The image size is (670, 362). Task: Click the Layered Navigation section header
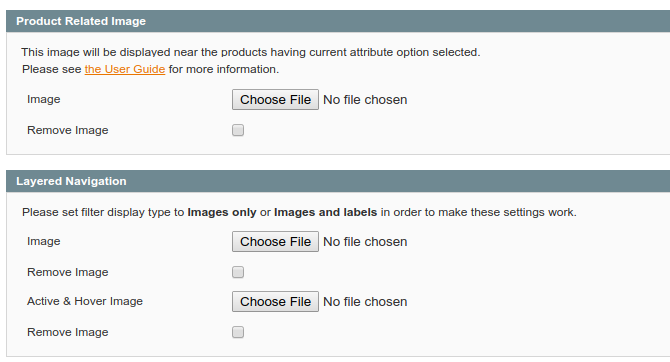pyautogui.click(x=338, y=181)
